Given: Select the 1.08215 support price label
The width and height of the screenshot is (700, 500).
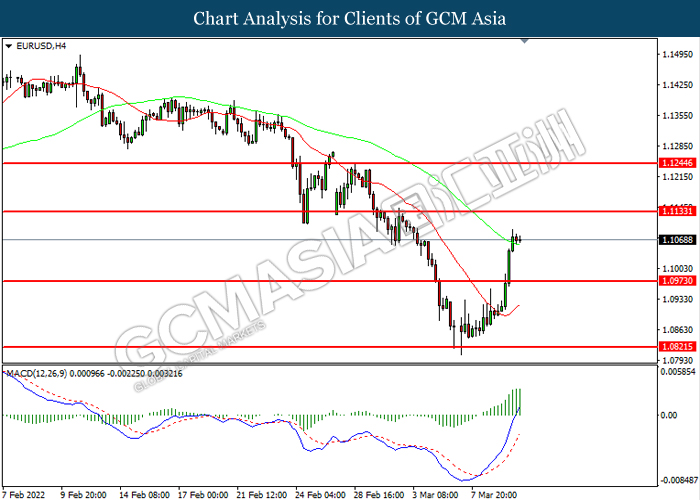Looking at the screenshot, I should click(677, 346).
